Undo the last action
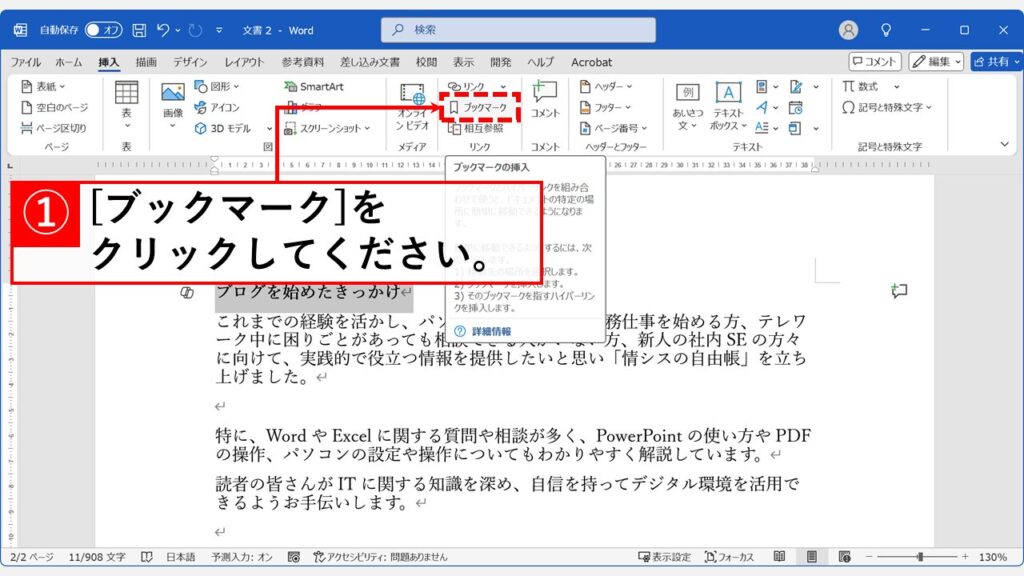 pyautogui.click(x=163, y=29)
